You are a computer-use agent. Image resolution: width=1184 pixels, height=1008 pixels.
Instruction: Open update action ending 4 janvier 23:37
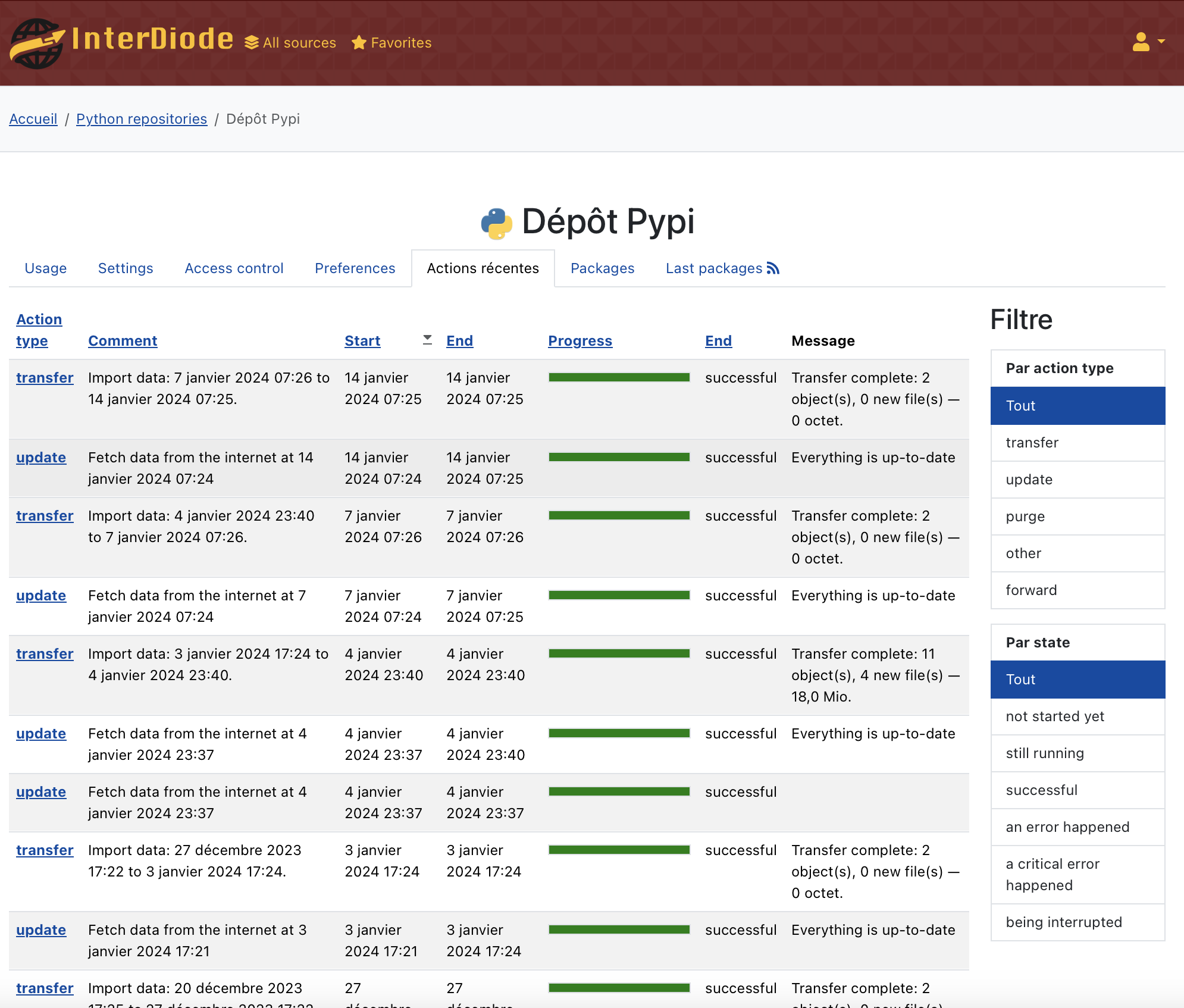coord(41,792)
